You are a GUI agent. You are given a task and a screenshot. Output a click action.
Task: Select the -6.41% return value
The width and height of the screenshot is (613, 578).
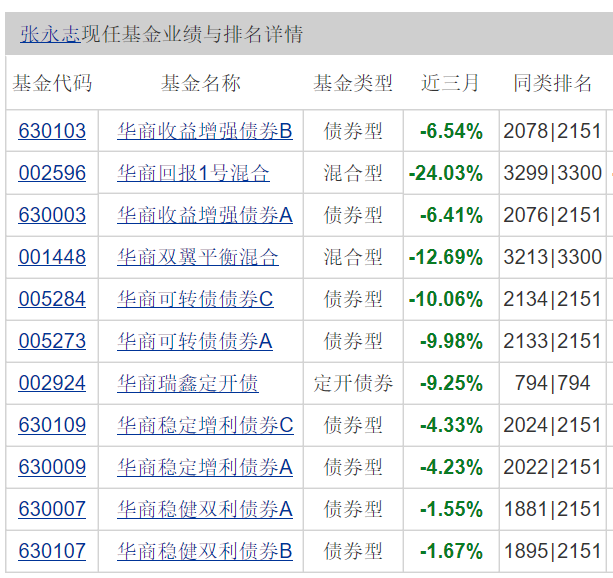click(452, 215)
